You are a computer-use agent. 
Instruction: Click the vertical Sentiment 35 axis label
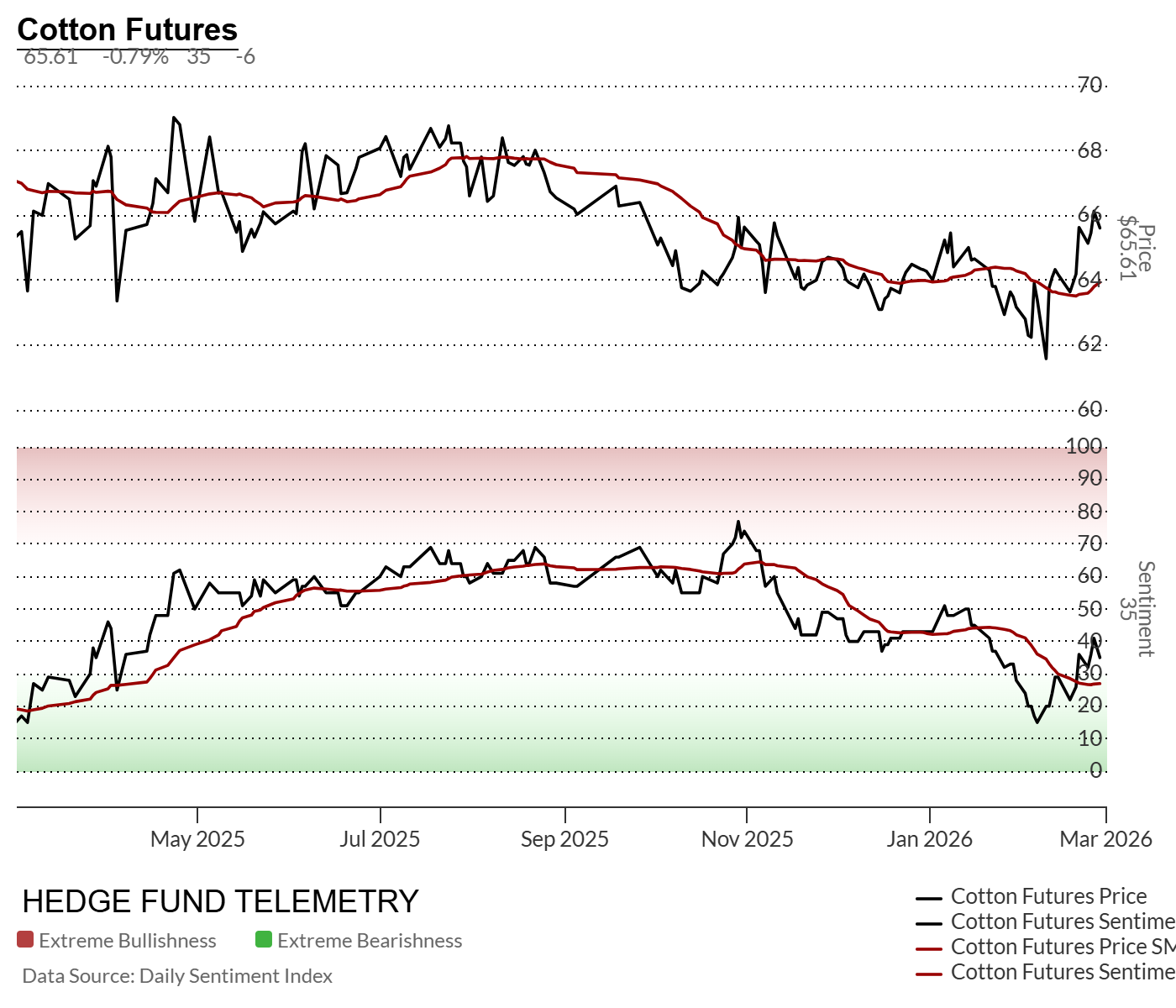point(1137,609)
